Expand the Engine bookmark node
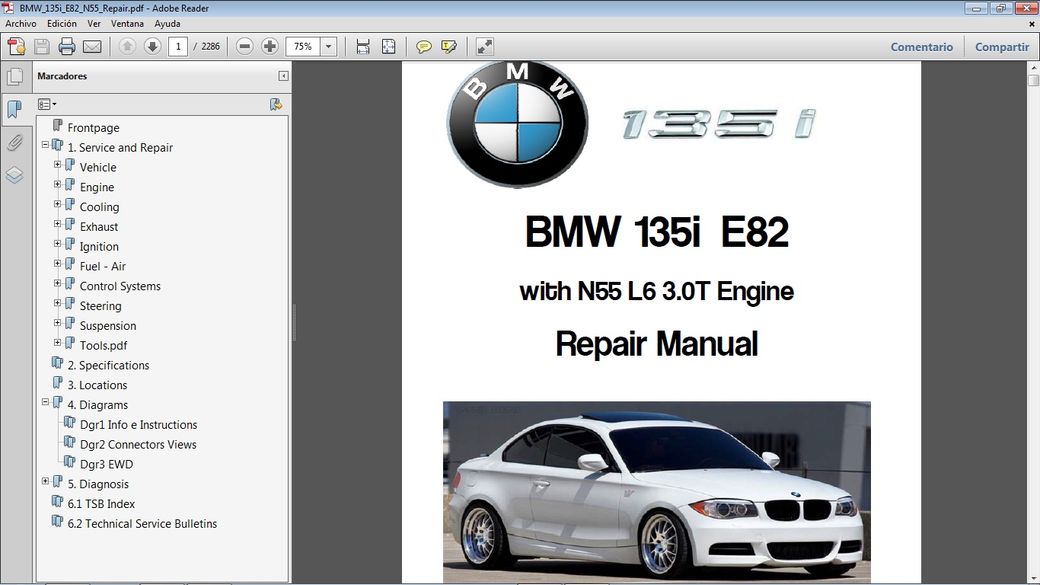The width and height of the screenshot is (1040, 585). tap(58, 185)
